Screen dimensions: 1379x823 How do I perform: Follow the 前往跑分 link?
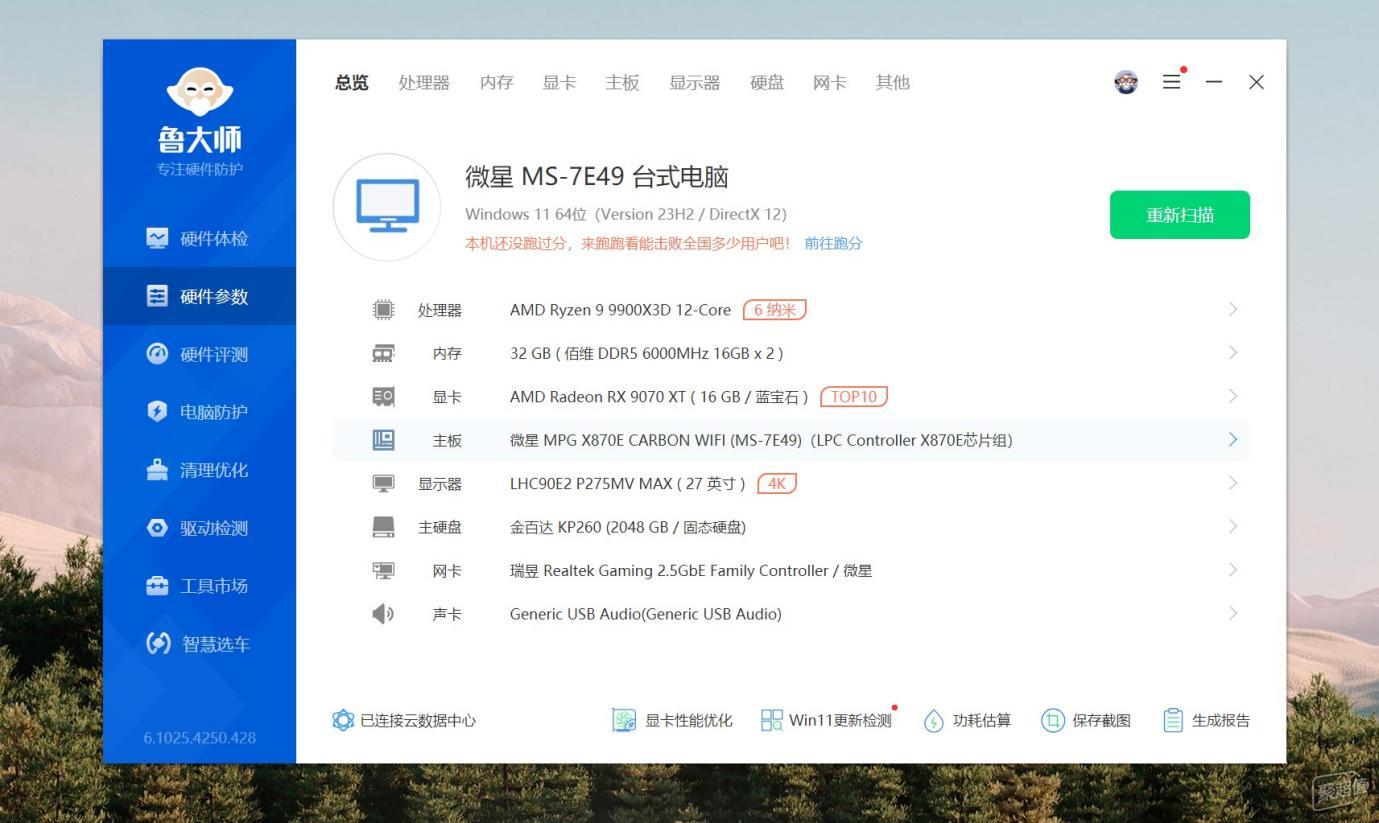(x=833, y=243)
